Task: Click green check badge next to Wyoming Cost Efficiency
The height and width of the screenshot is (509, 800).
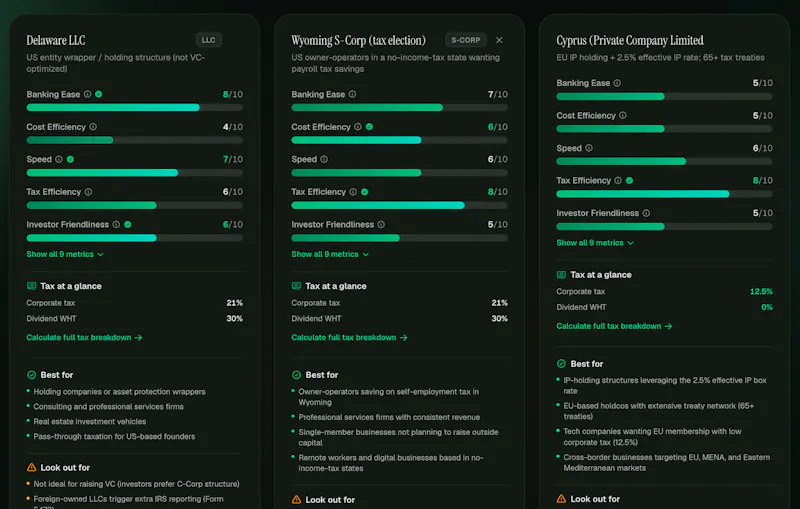Action: 369,127
